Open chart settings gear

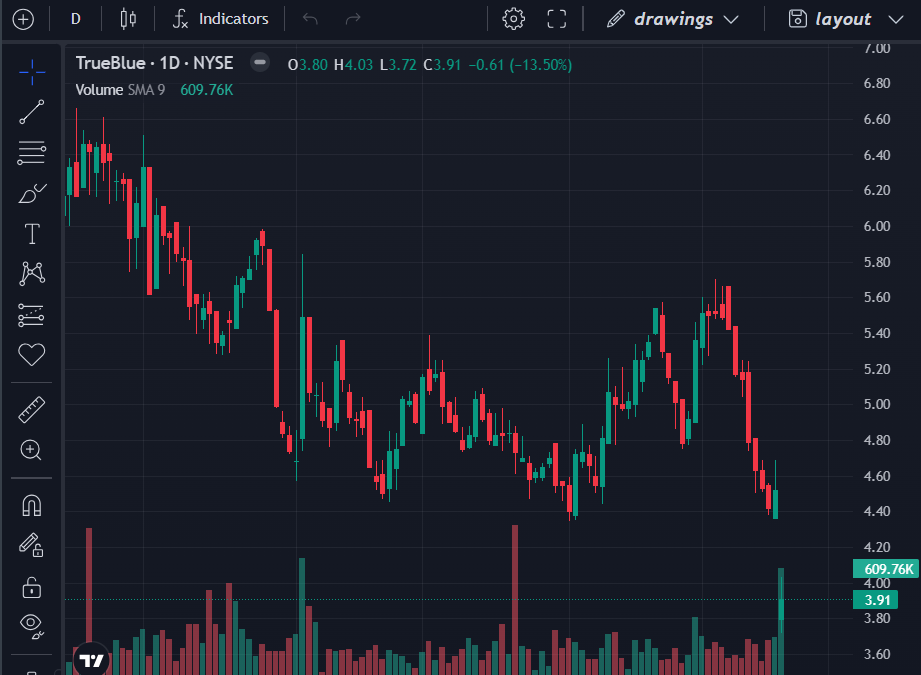pyautogui.click(x=513, y=19)
